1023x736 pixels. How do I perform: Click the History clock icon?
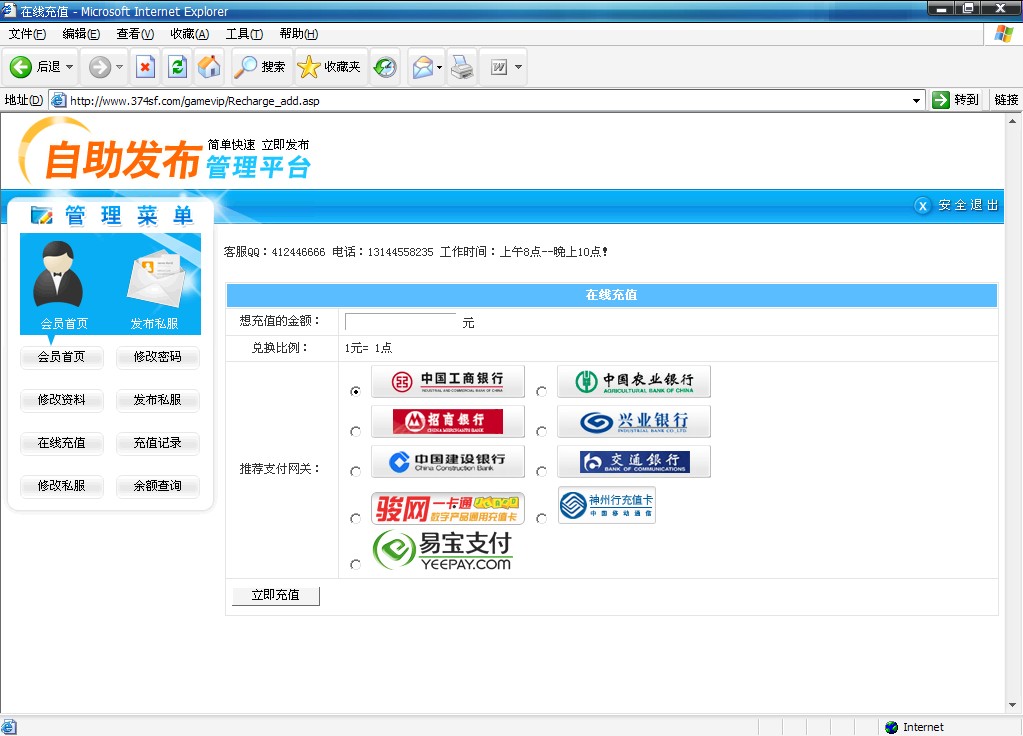point(385,67)
